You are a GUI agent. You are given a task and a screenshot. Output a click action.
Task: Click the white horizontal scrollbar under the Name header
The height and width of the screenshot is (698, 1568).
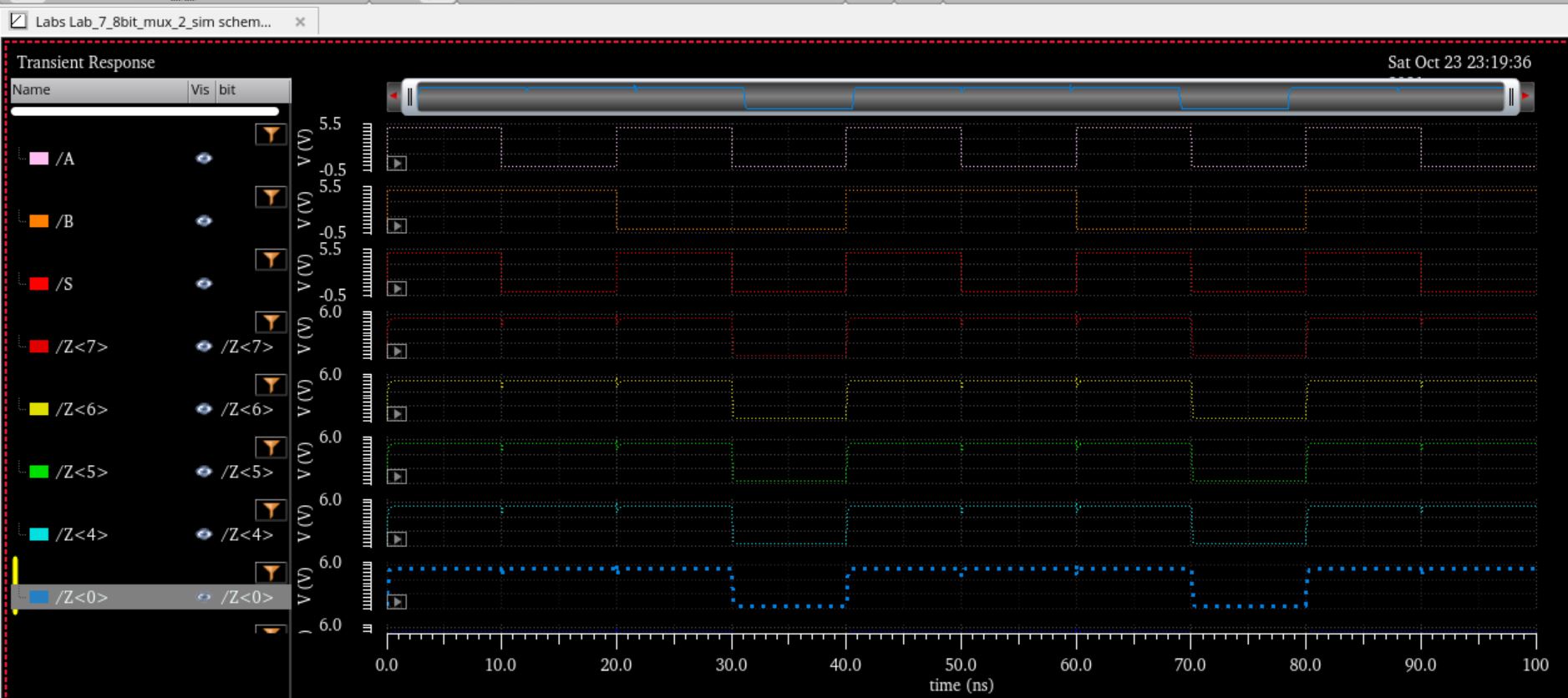[145, 111]
